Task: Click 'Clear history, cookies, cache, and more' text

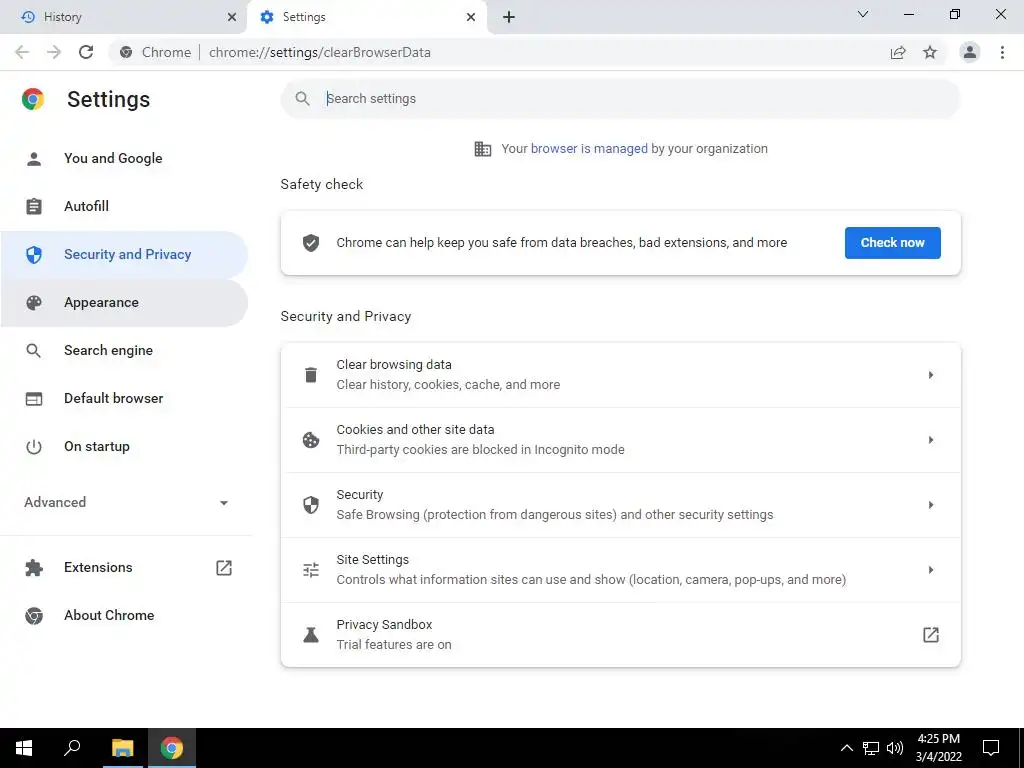Action: [x=448, y=385]
